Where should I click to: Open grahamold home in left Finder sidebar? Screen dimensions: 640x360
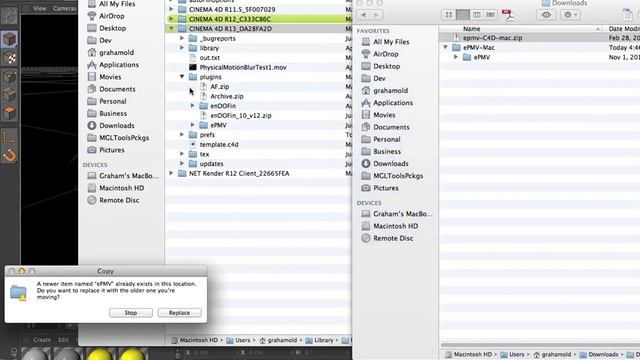pos(116,53)
